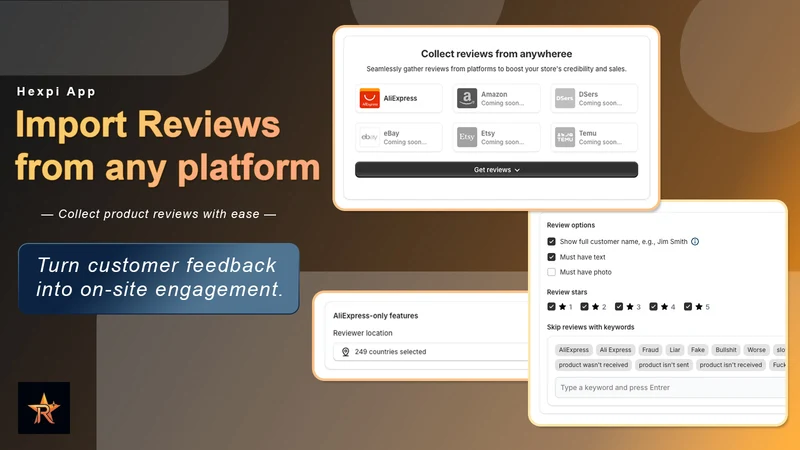Click the 'AliExpress' keyword tag
This screenshot has width=800, height=450.
tap(573, 349)
